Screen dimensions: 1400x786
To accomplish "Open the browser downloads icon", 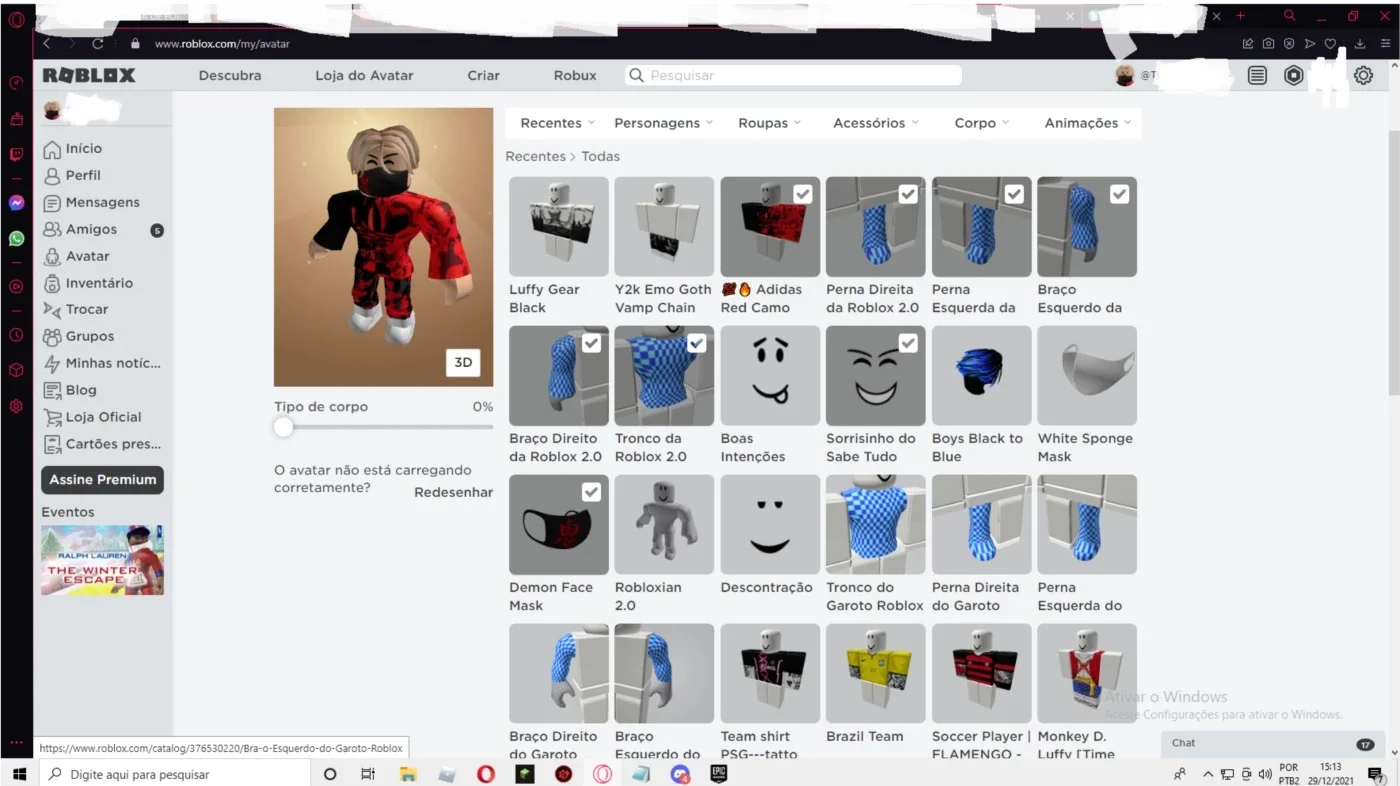I will click(1360, 44).
